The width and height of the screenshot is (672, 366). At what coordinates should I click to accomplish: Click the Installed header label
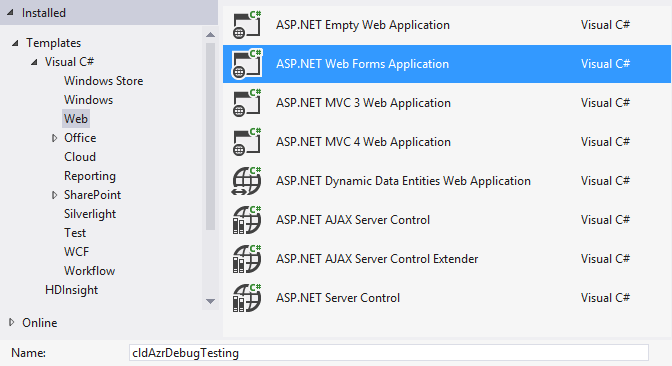click(x=44, y=13)
